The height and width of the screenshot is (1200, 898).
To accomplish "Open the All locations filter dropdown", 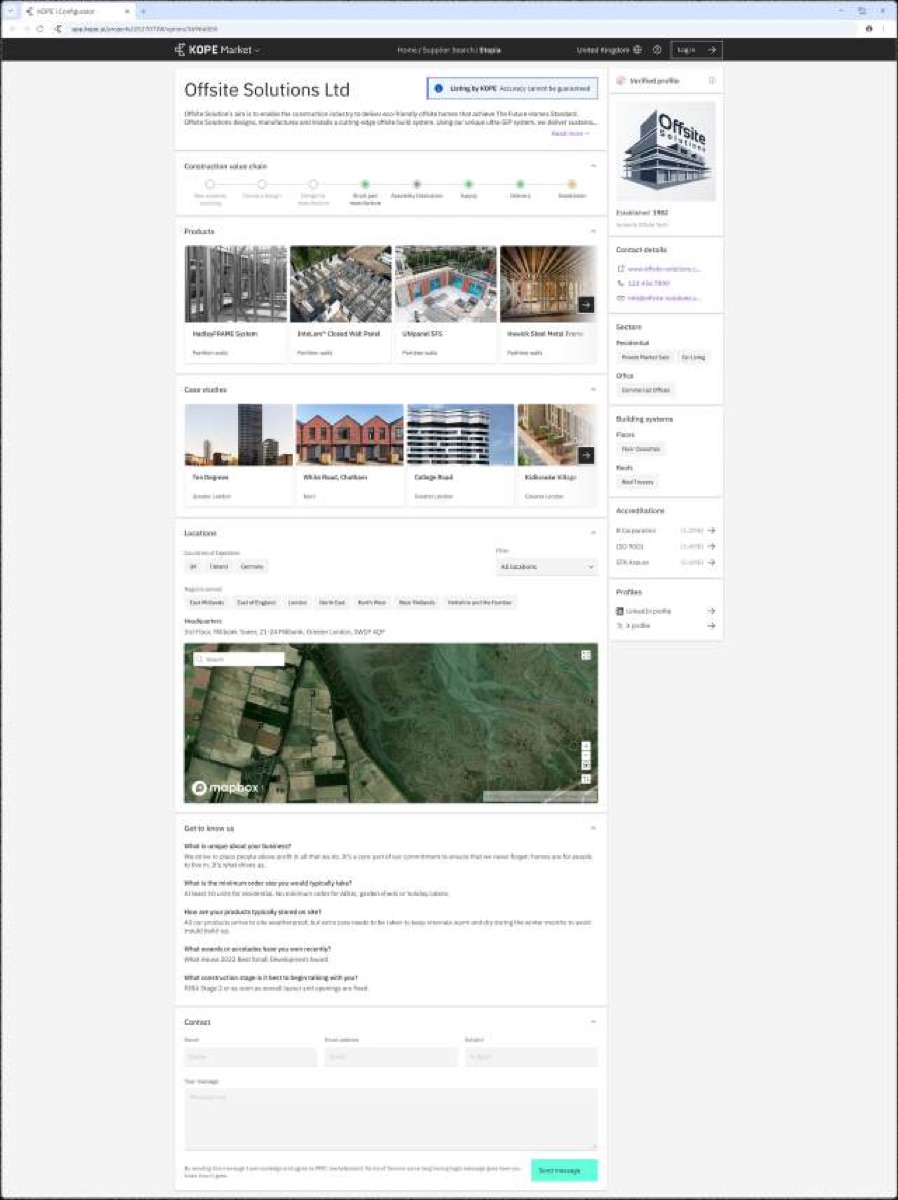I will coord(547,567).
